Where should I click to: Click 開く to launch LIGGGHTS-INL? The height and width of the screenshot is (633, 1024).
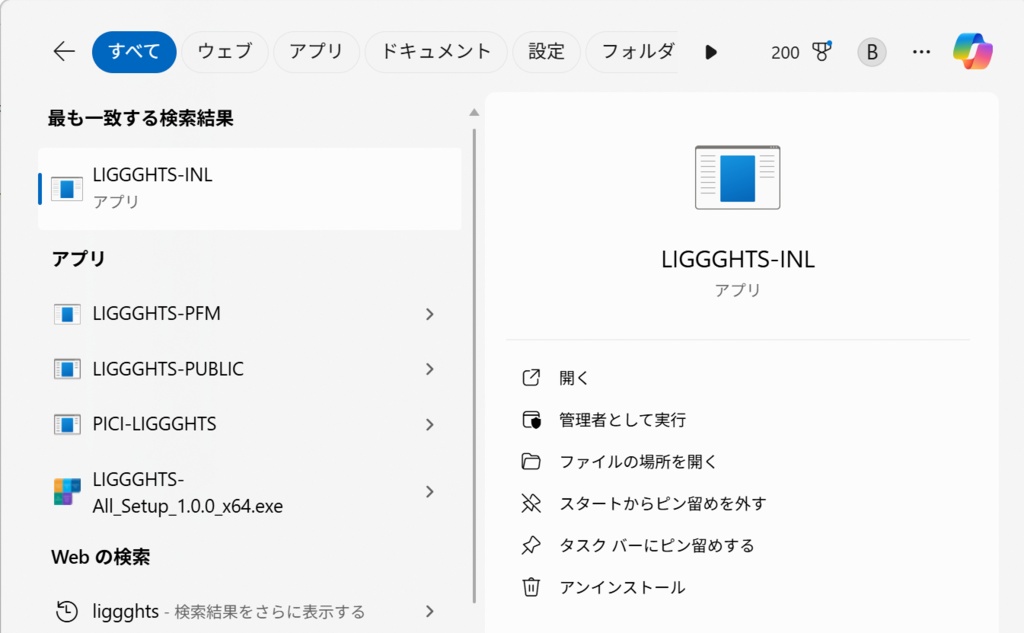click(x=573, y=377)
